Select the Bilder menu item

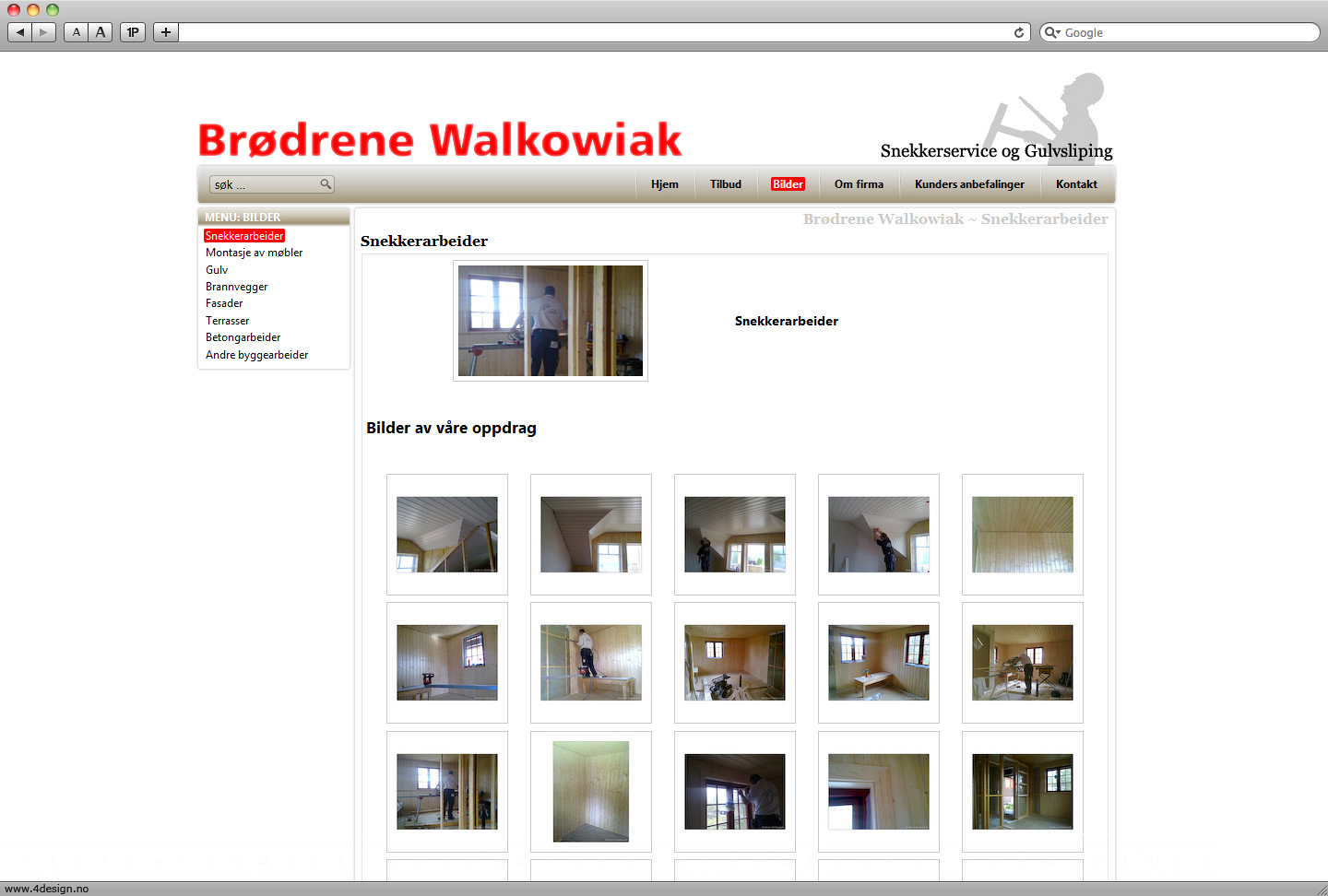(788, 184)
